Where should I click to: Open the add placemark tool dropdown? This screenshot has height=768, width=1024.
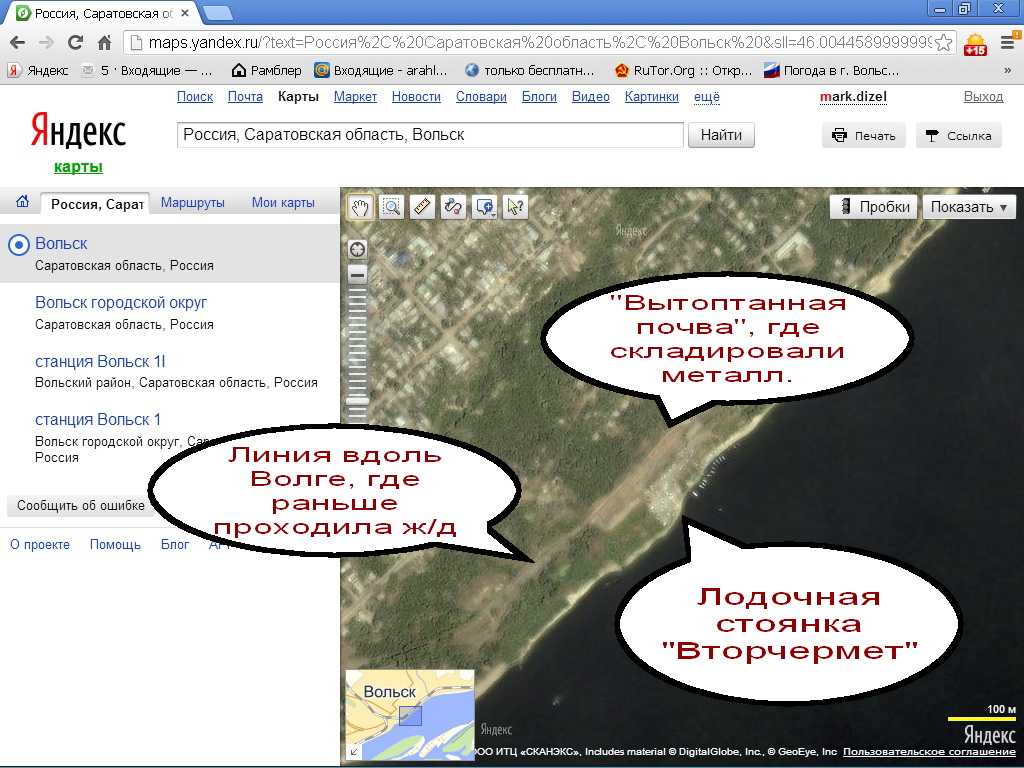pyautogui.click(x=485, y=208)
